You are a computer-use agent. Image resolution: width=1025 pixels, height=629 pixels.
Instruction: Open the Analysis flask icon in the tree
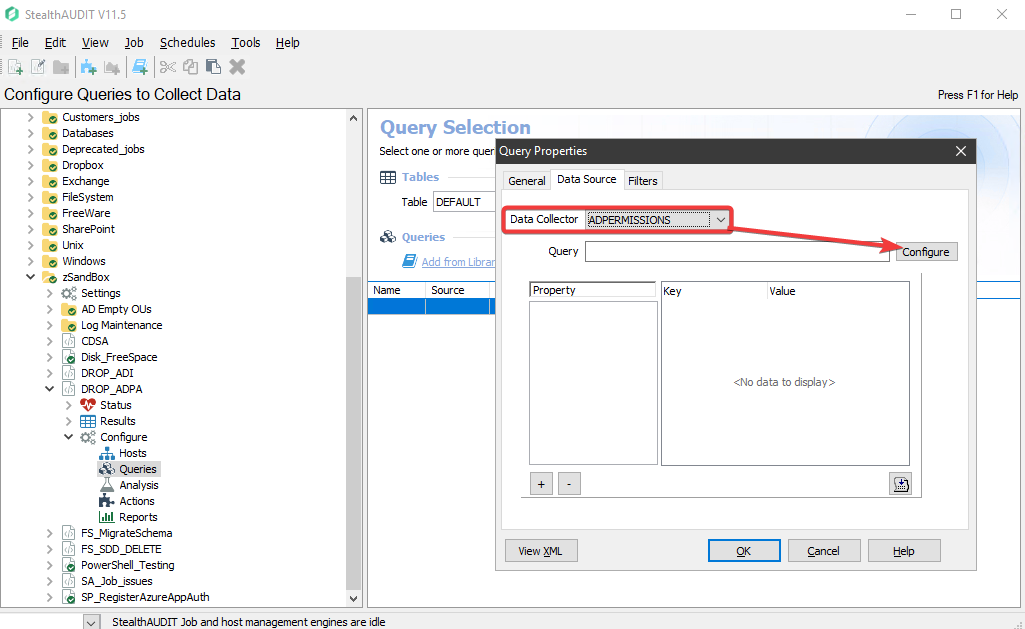[107, 485]
